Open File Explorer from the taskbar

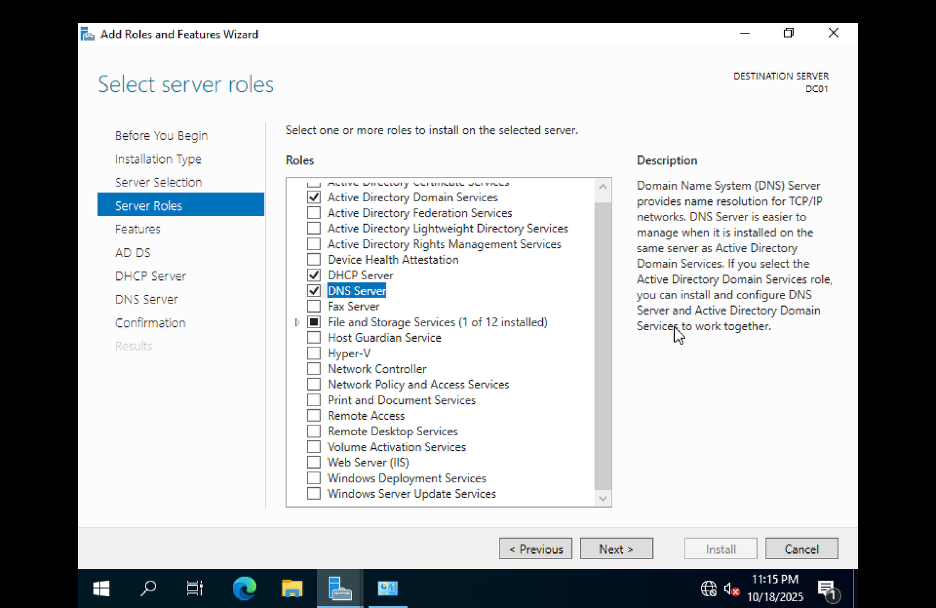tap(292, 588)
